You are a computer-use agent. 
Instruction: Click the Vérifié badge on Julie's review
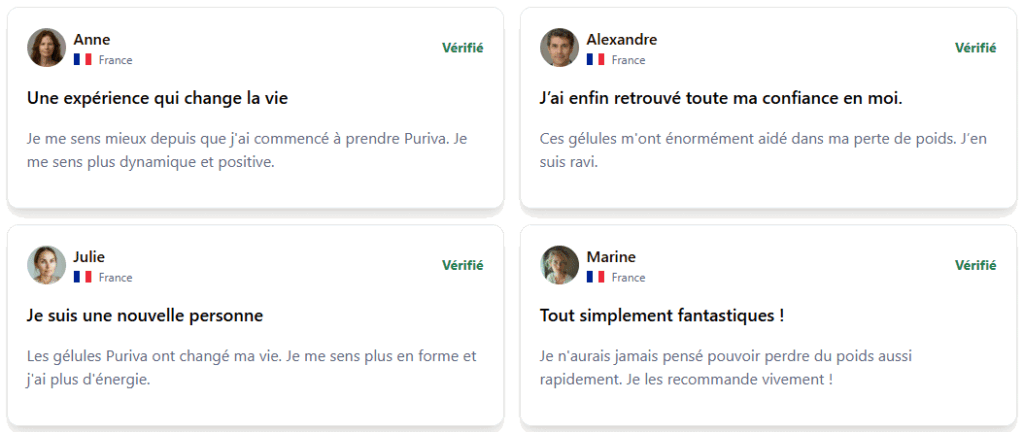[x=462, y=265]
